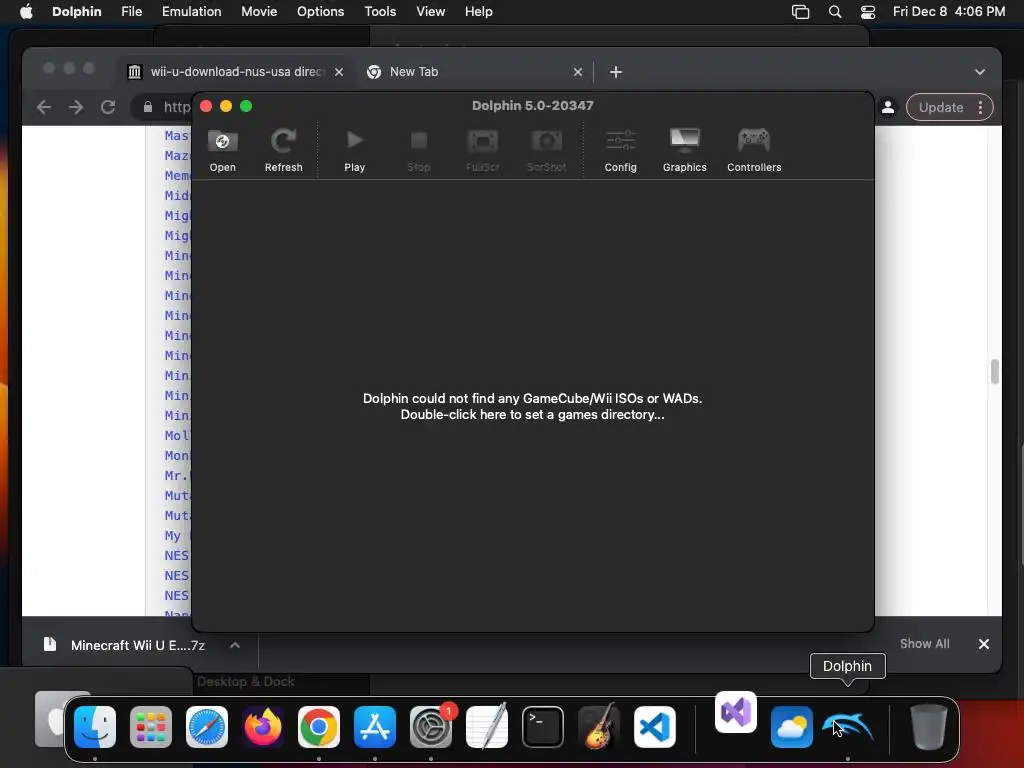Viewport: 1024px width, 768px height.
Task: Refresh the Dolphin game list
Action: click(x=283, y=150)
